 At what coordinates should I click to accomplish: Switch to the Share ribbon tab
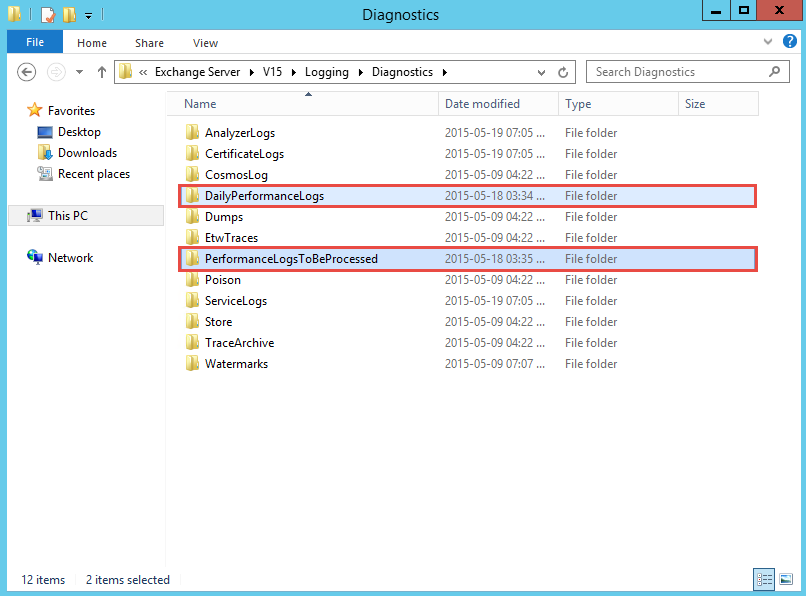pos(150,43)
